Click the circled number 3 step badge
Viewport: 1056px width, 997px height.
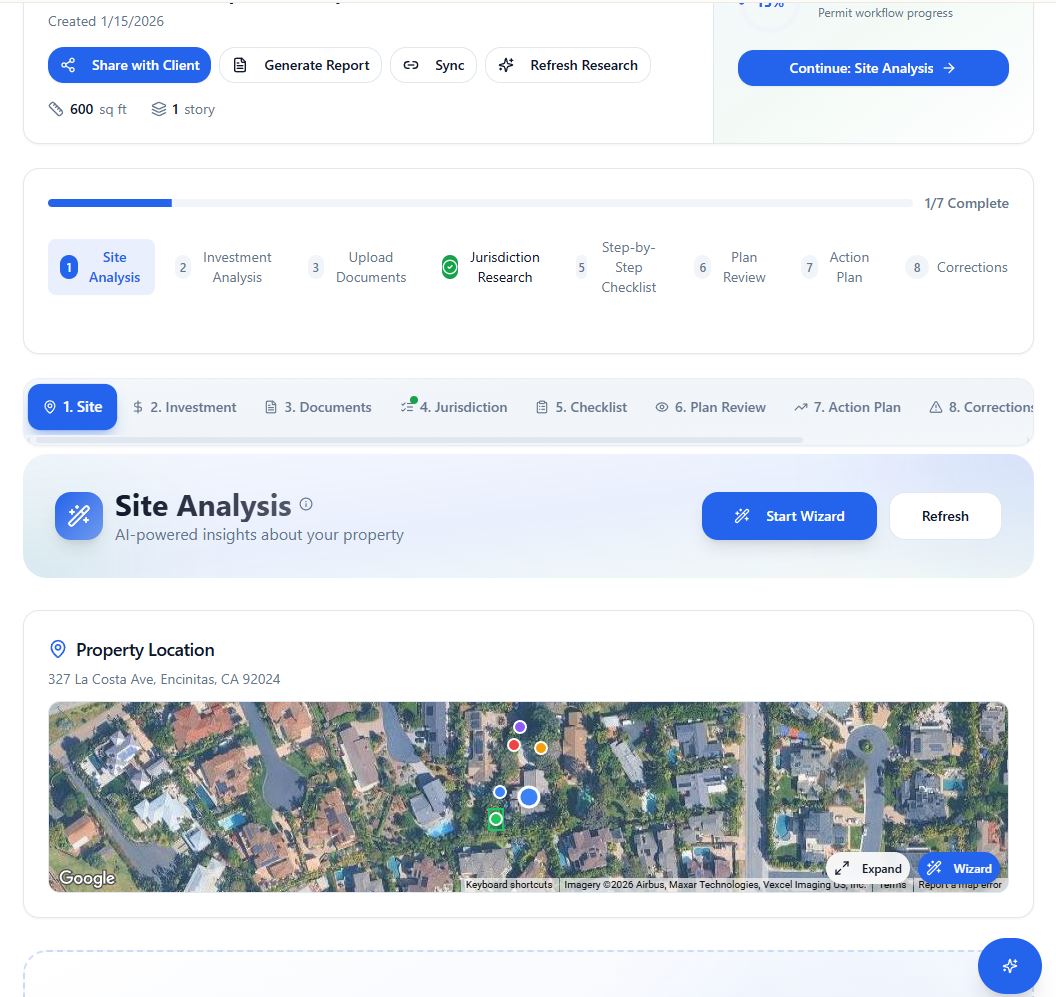point(315,267)
